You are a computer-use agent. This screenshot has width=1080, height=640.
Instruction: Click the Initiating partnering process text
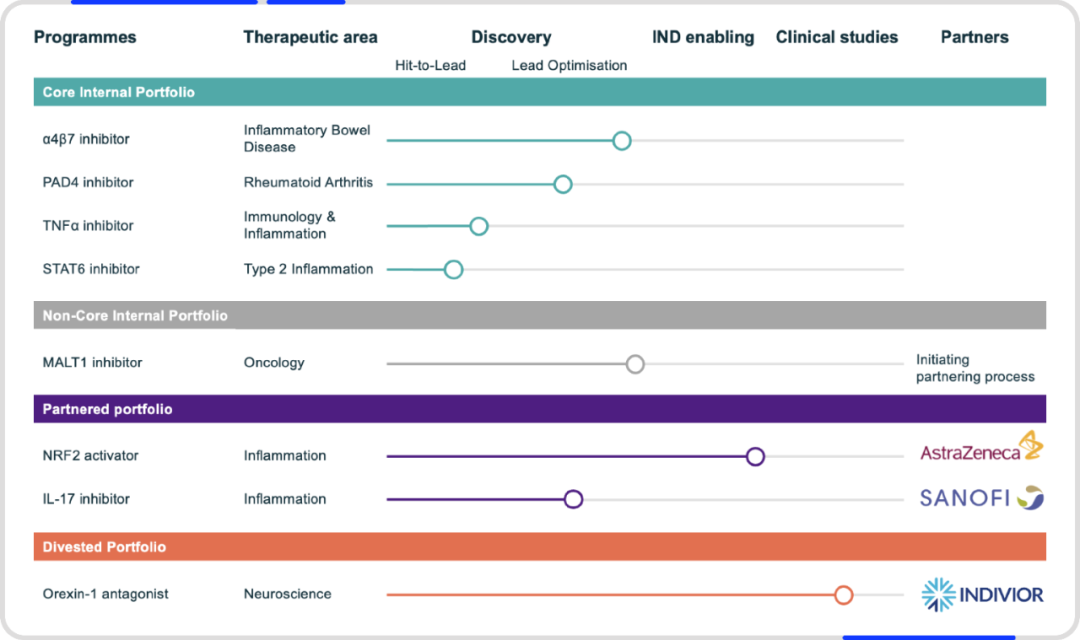pyautogui.click(x=975, y=368)
